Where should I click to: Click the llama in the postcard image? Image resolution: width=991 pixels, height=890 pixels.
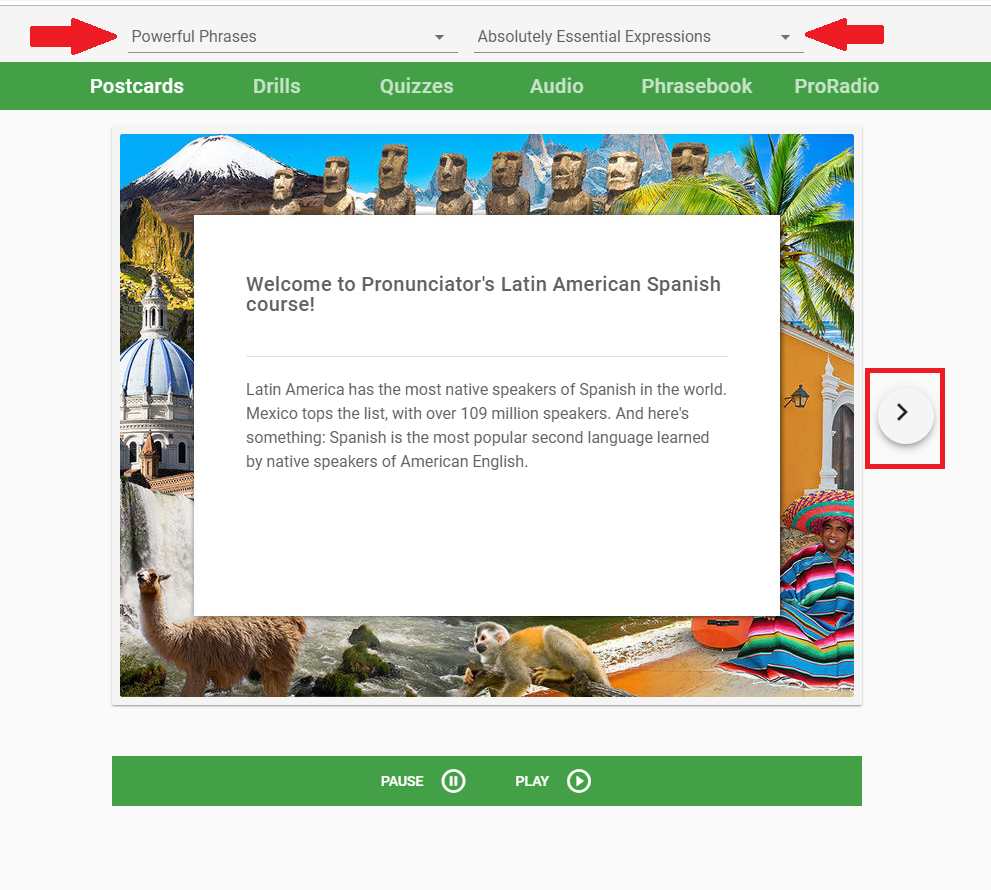(218, 632)
